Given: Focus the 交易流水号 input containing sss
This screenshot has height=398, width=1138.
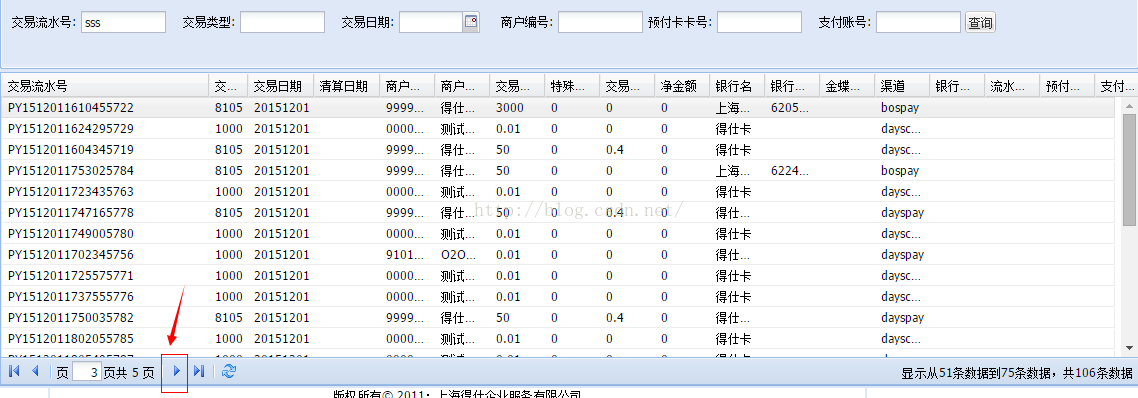Looking at the screenshot, I should (x=123, y=23).
